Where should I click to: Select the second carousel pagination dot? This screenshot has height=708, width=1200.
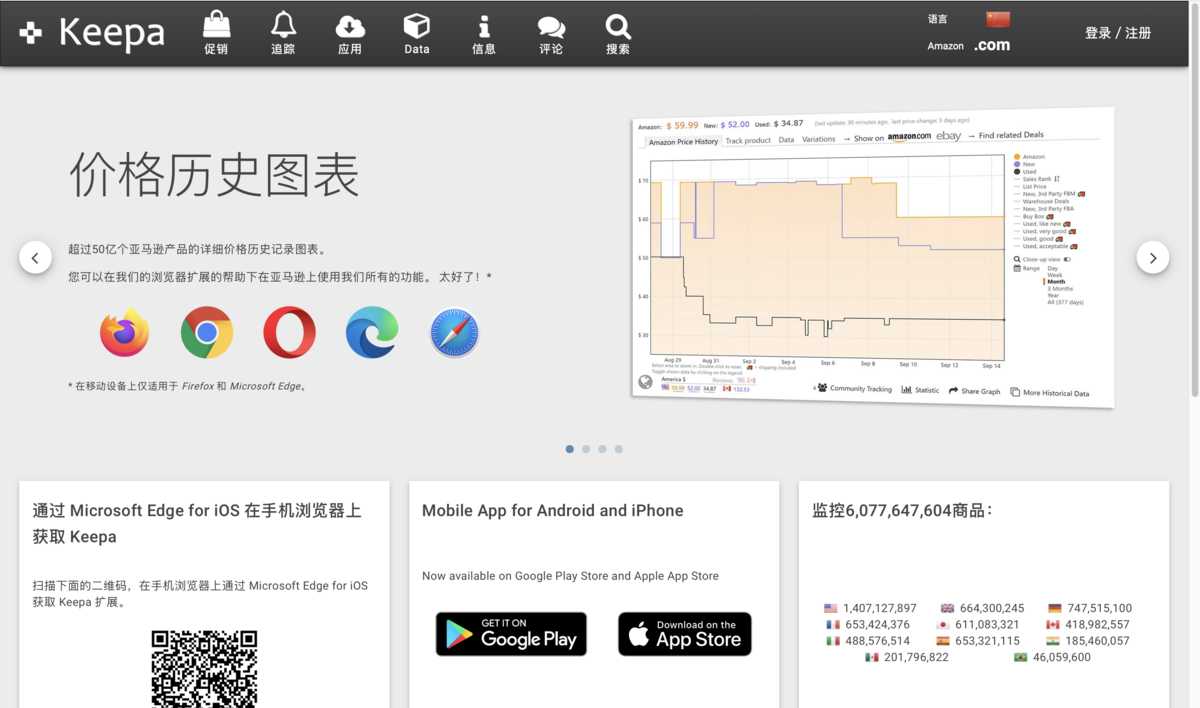pyautogui.click(x=586, y=449)
